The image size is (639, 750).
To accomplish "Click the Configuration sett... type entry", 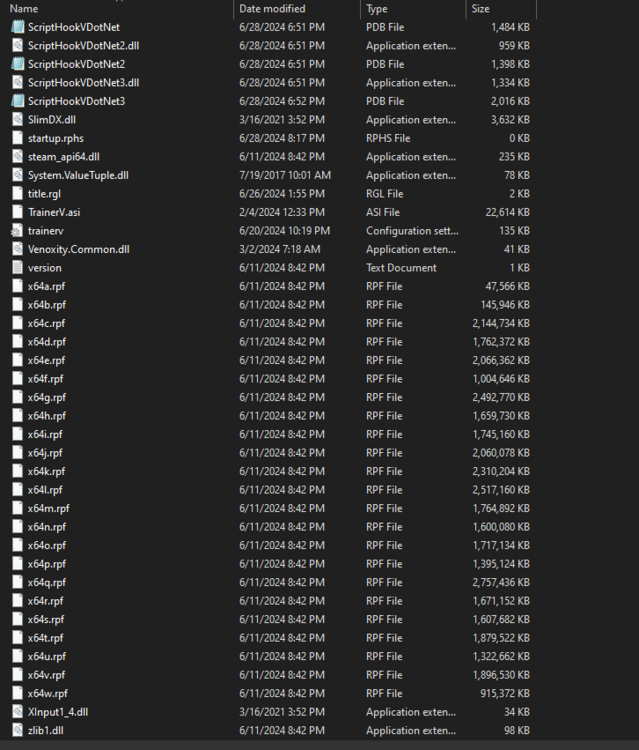I will pyautogui.click(x=412, y=231).
